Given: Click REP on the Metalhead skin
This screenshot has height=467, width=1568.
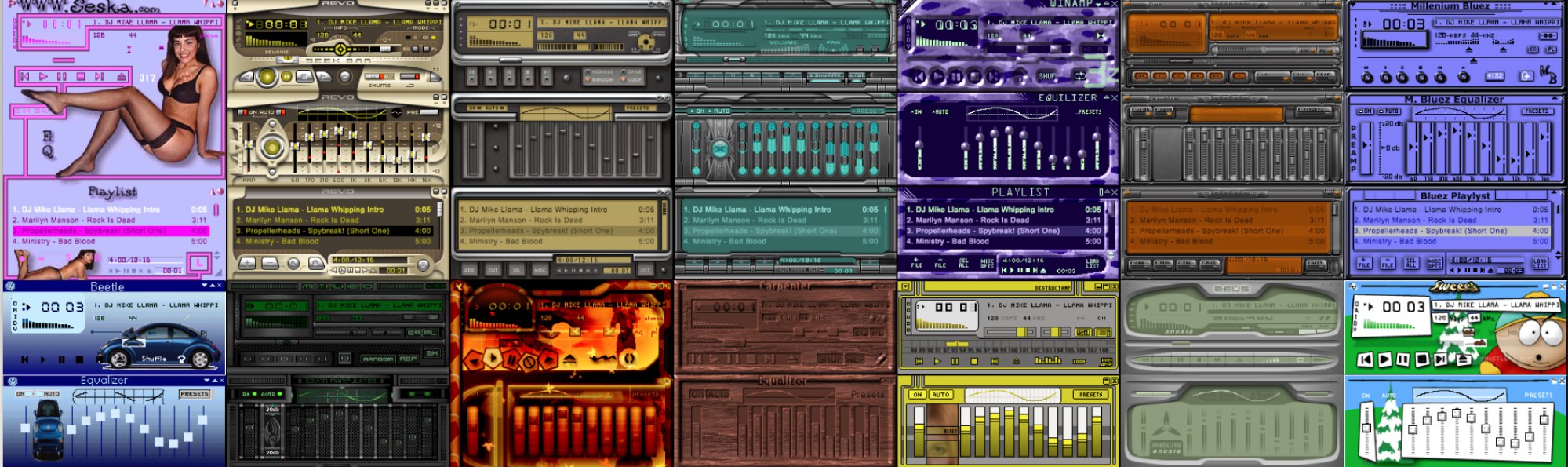Looking at the screenshot, I should tap(408, 359).
